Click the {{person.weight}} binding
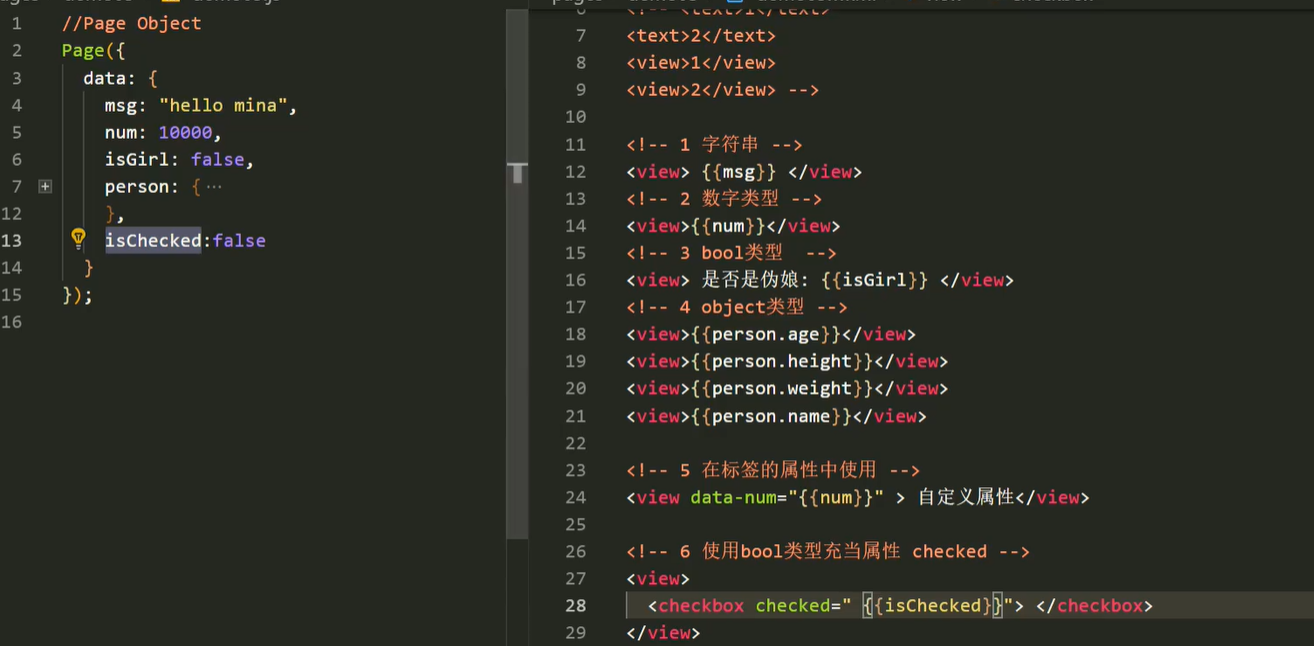 point(782,388)
